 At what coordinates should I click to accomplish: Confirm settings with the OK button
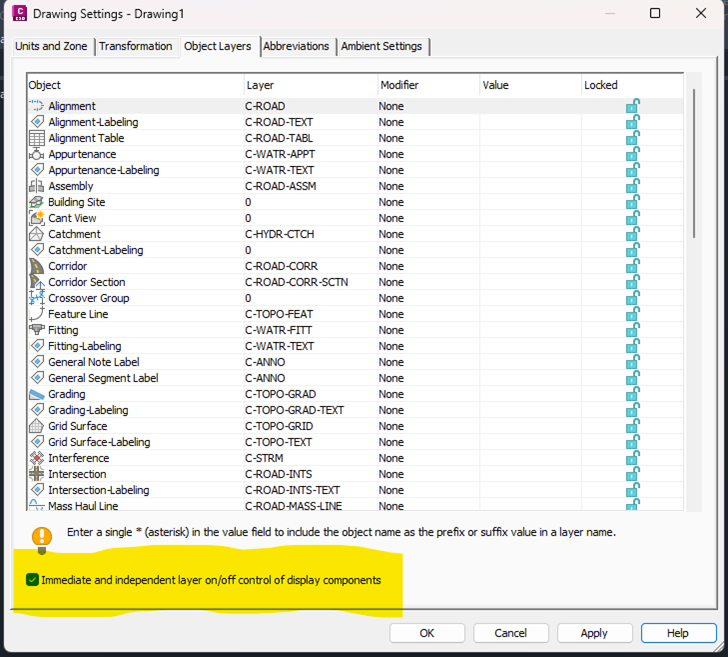(x=427, y=633)
